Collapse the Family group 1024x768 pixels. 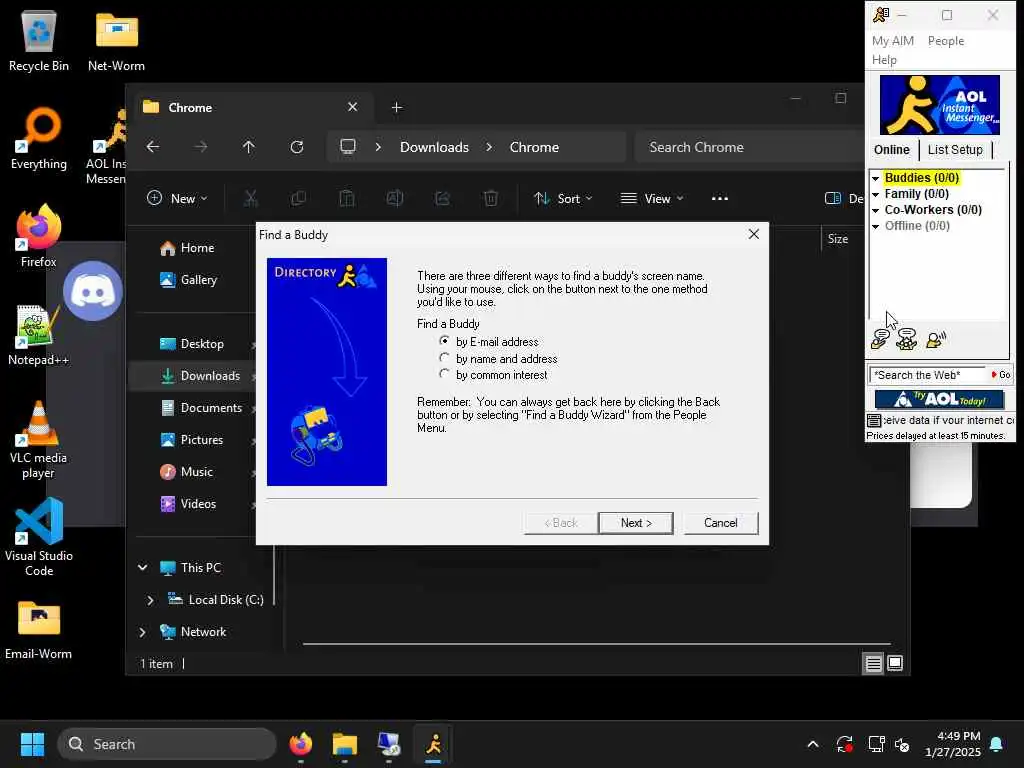876,194
